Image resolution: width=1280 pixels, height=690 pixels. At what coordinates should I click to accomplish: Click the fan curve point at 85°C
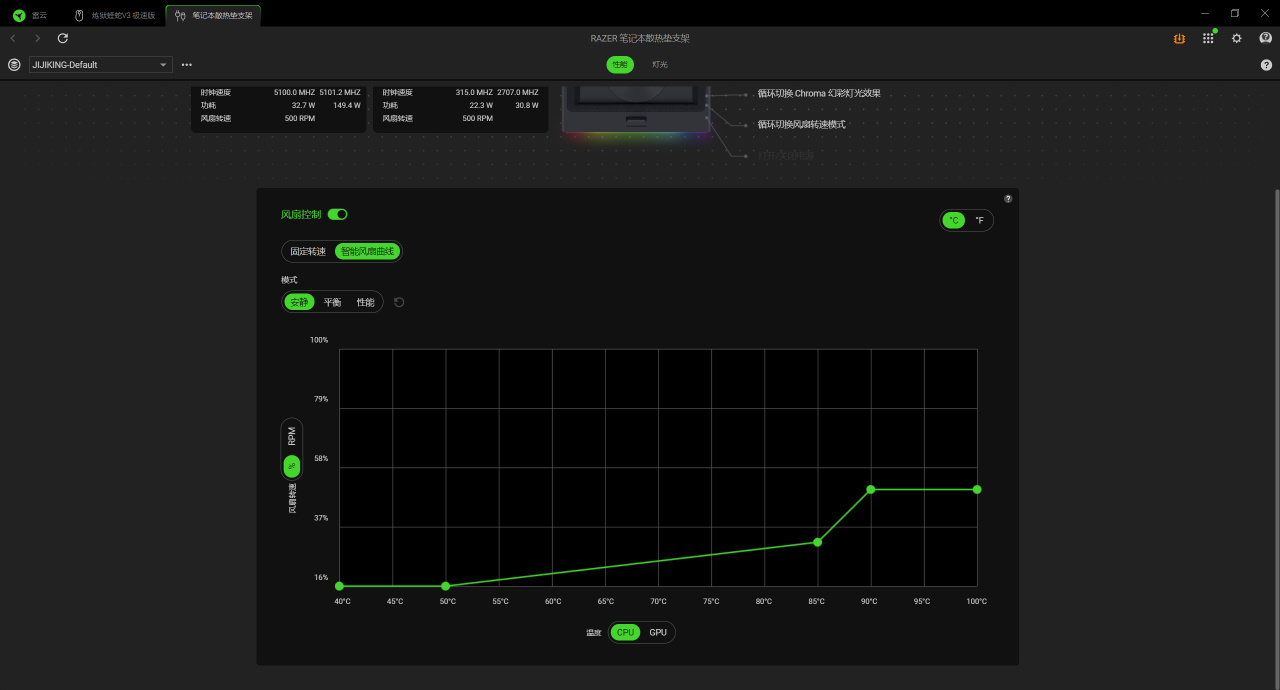(x=818, y=542)
